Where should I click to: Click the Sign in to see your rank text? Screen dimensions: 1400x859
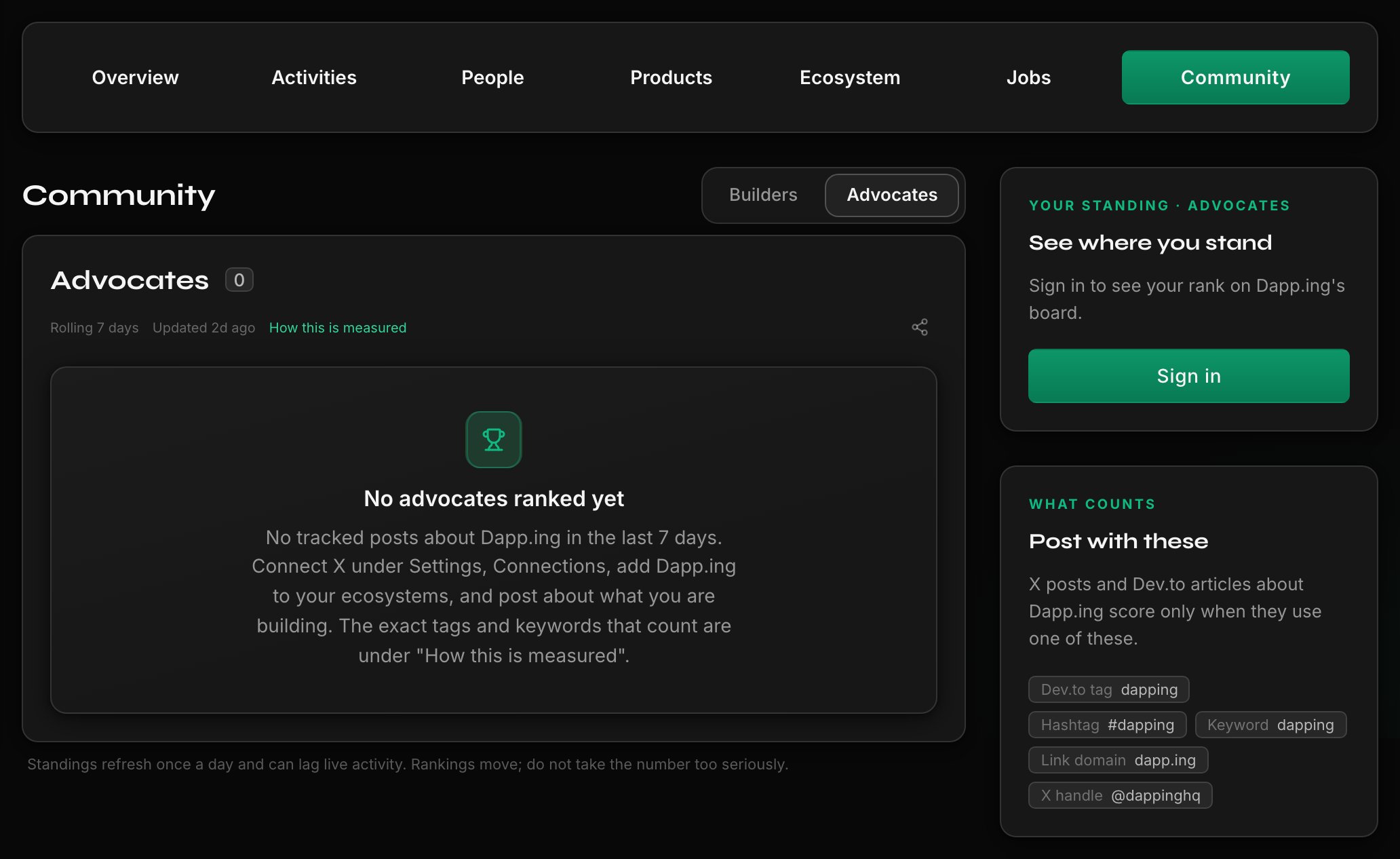[x=1186, y=299]
